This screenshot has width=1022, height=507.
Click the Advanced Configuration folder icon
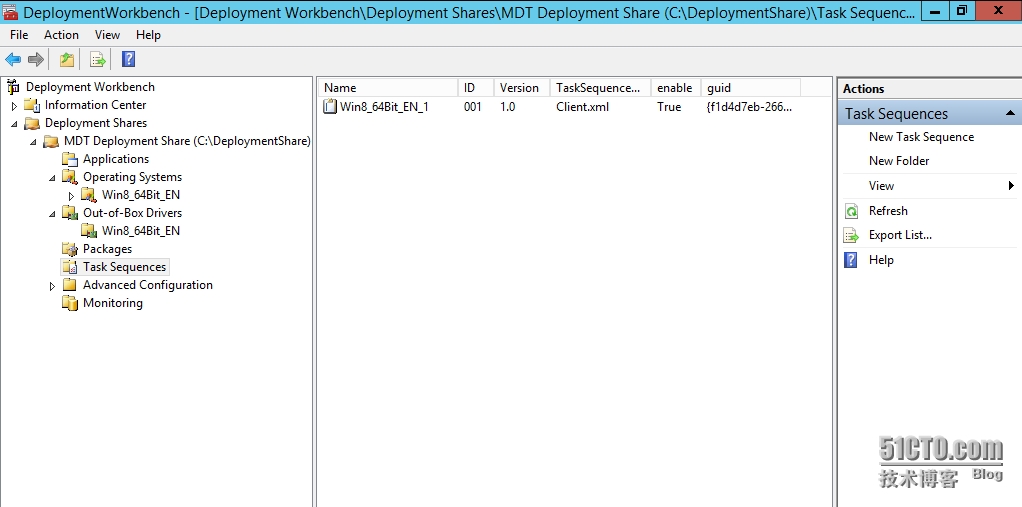coord(70,285)
